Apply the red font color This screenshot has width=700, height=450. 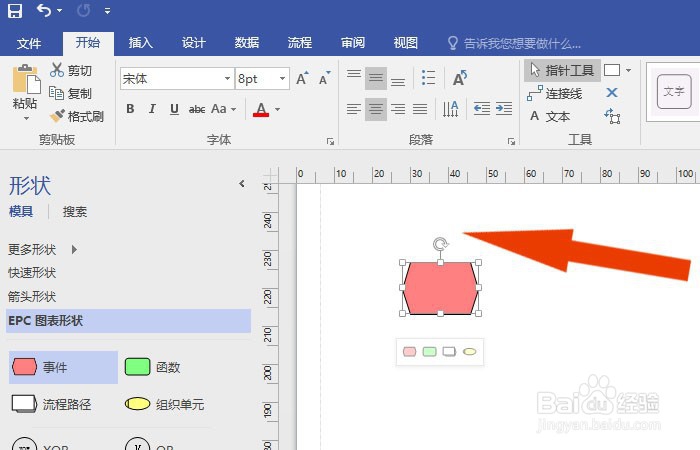(x=261, y=109)
